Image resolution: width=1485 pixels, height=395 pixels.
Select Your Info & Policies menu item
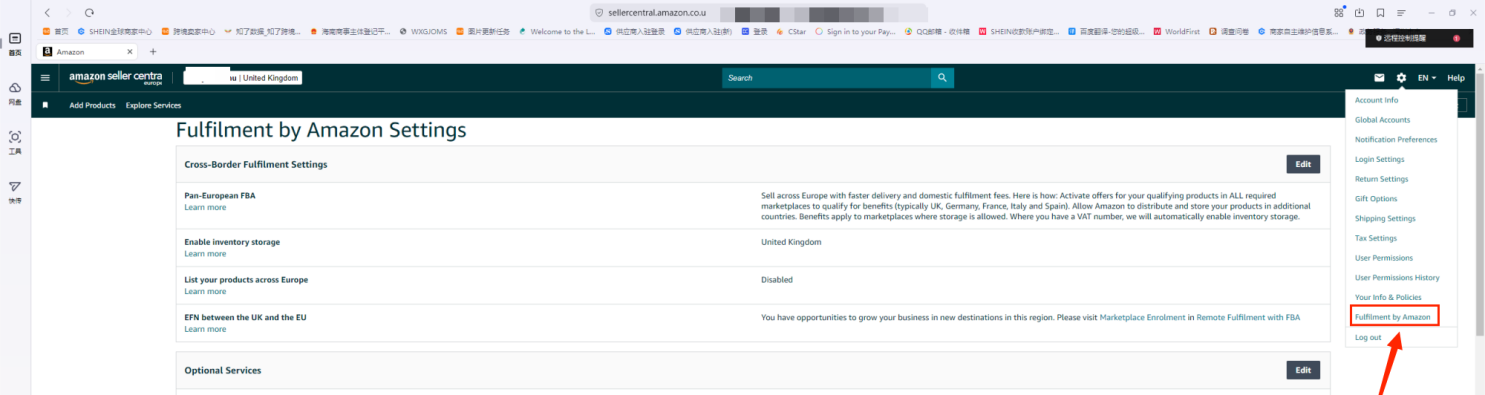[1388, 297]
